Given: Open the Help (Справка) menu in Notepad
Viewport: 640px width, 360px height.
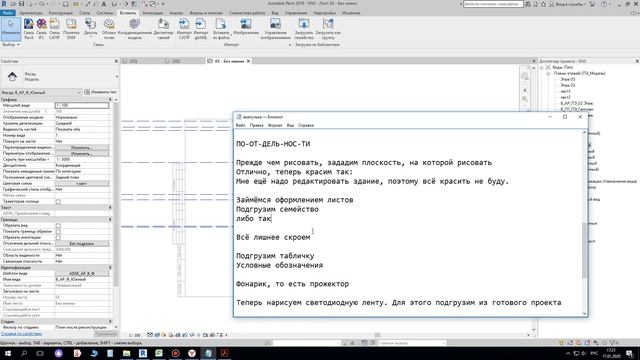Looking at the screenshot, I should 306,125.
